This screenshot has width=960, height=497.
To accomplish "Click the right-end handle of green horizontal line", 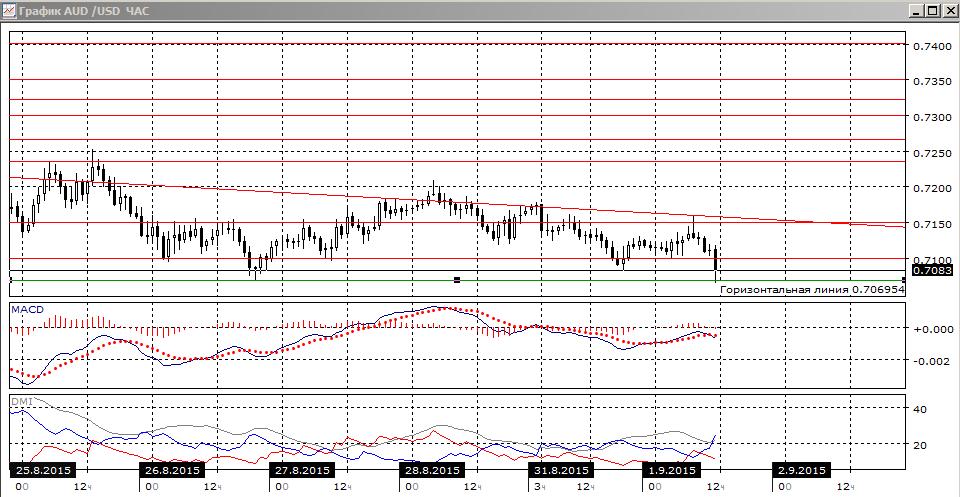I will (904, 280).
